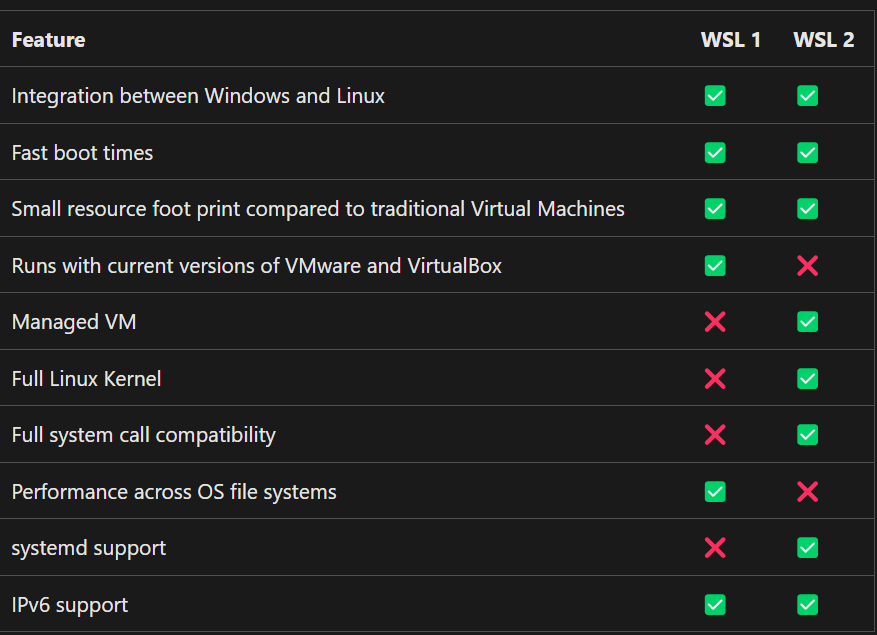Click WSL 1 checkmark for IPv6 support

coord(715,605)
